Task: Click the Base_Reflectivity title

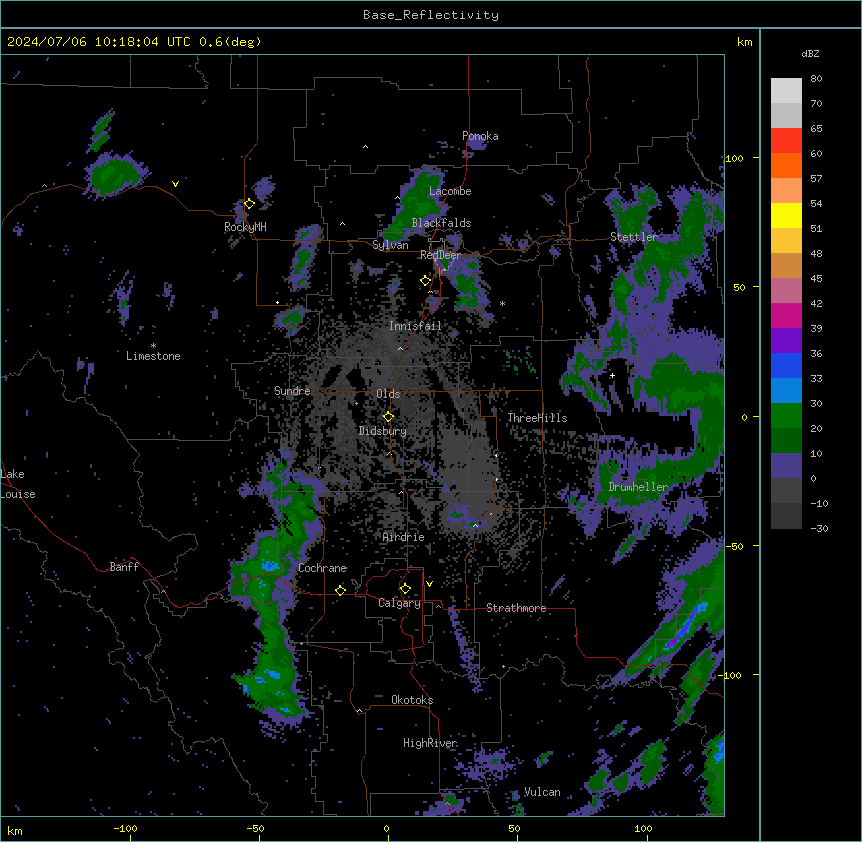Action: point(431,15)
